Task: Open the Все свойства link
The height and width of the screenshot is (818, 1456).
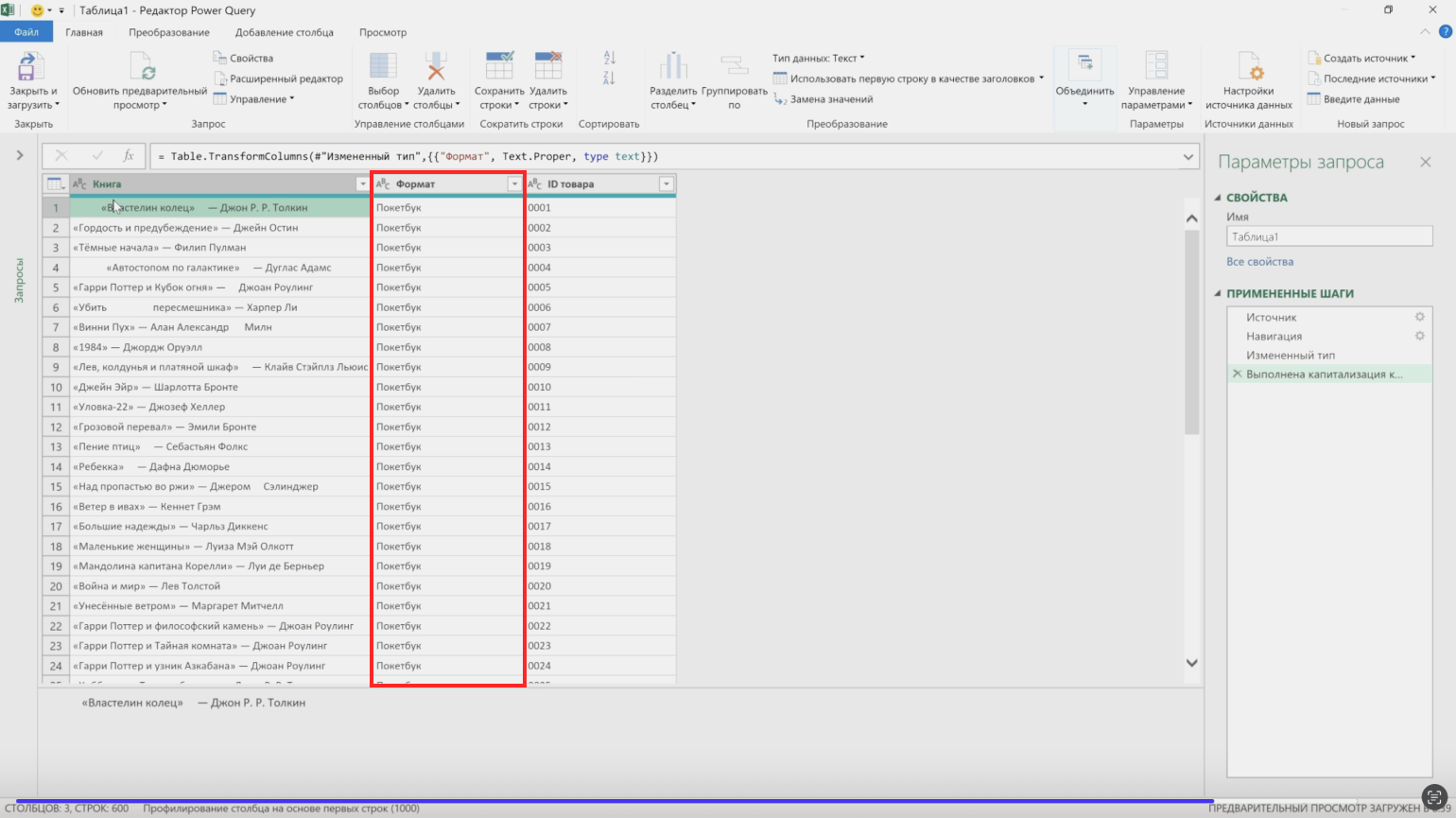Action: [x=1259, y=262]
